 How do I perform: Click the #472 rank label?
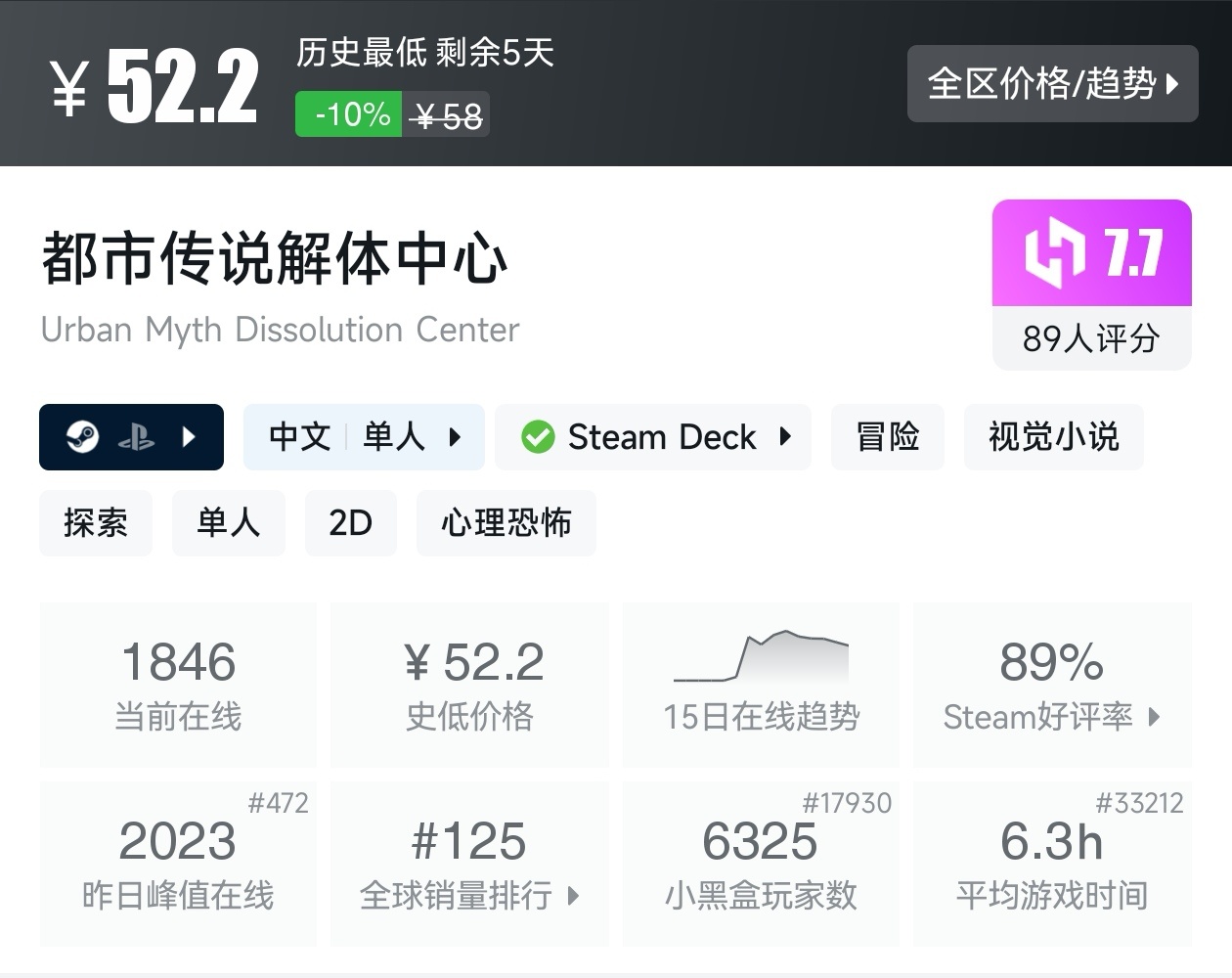(x=279, y=803)
